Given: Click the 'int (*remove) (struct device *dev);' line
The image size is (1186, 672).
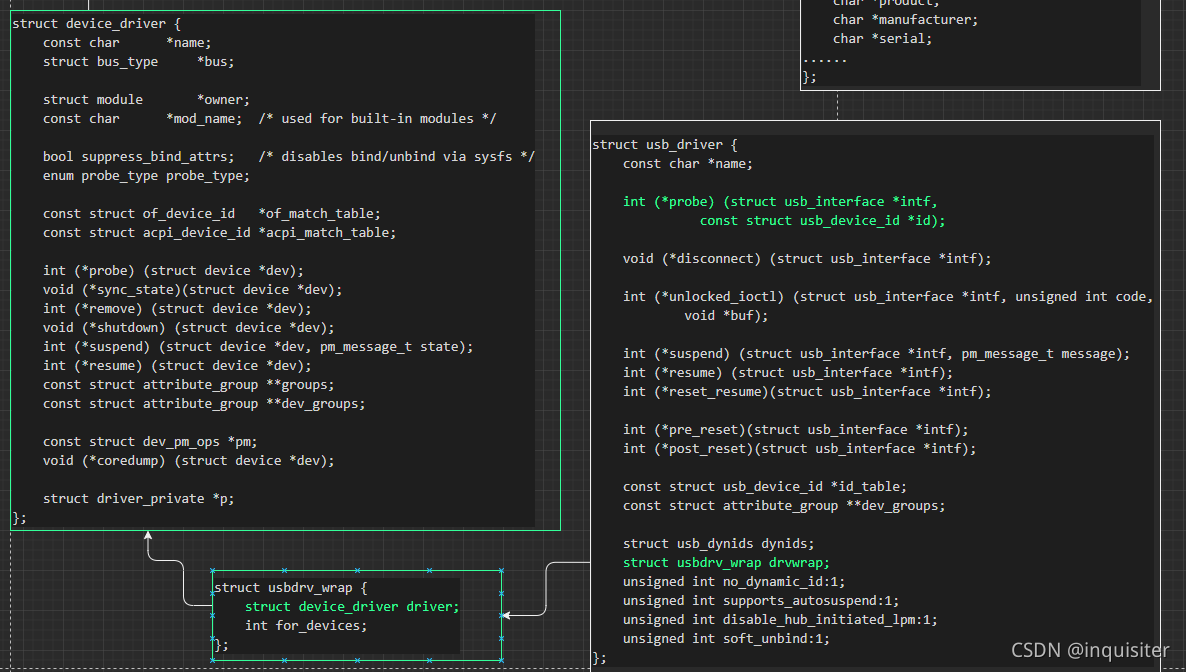Looking at the screenshot, I should coord(177,308).
